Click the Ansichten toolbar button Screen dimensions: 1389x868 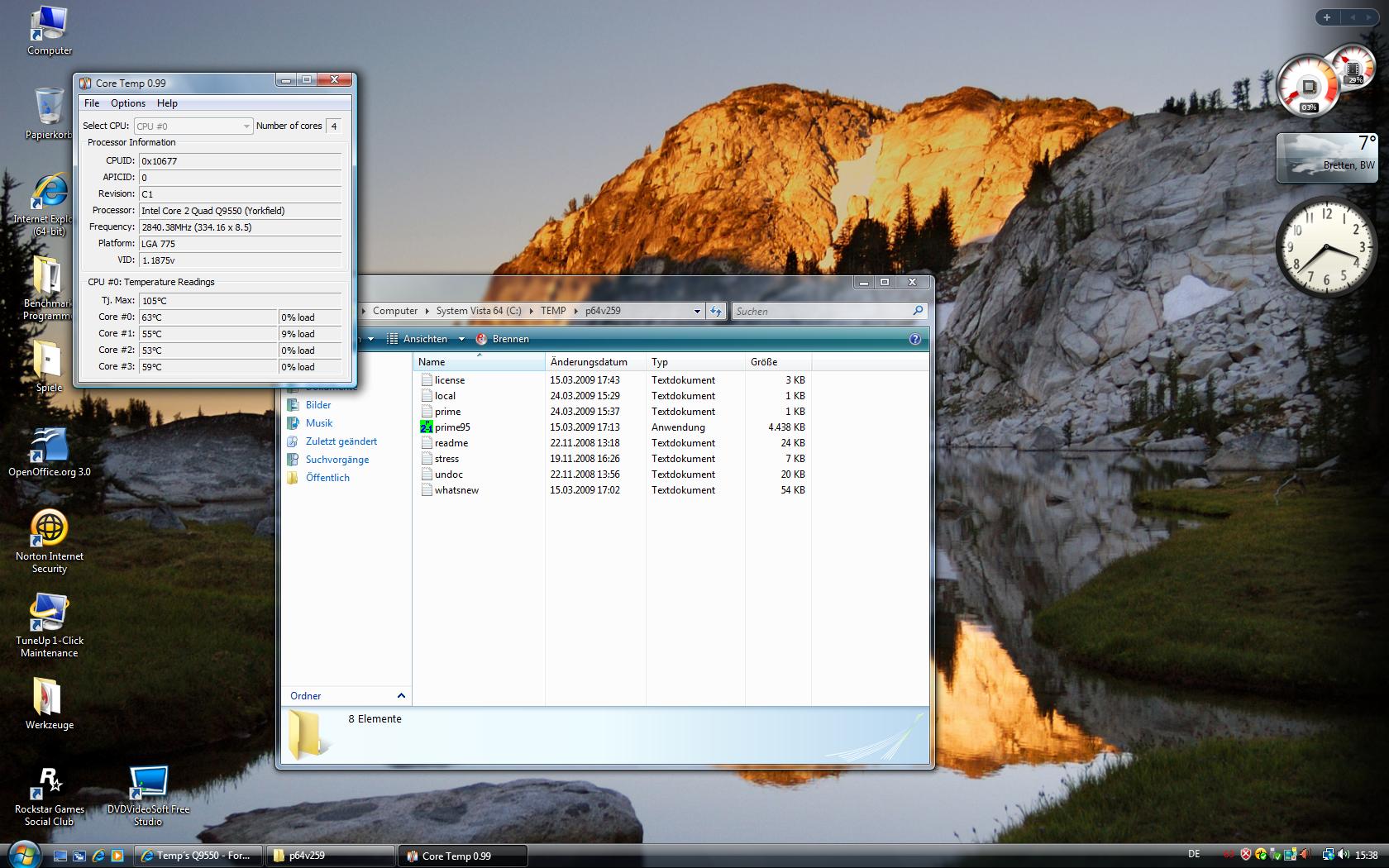tap(418, 339)
